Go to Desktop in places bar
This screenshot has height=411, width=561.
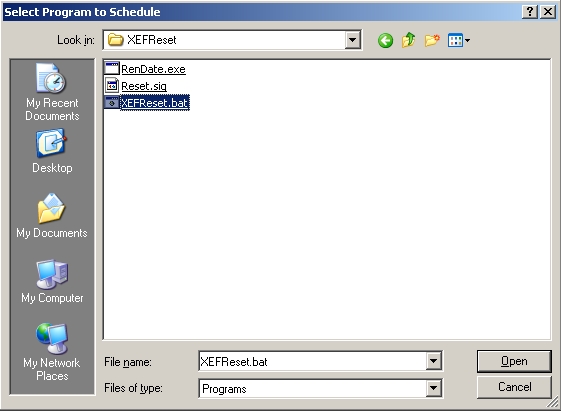coord(52,152)
